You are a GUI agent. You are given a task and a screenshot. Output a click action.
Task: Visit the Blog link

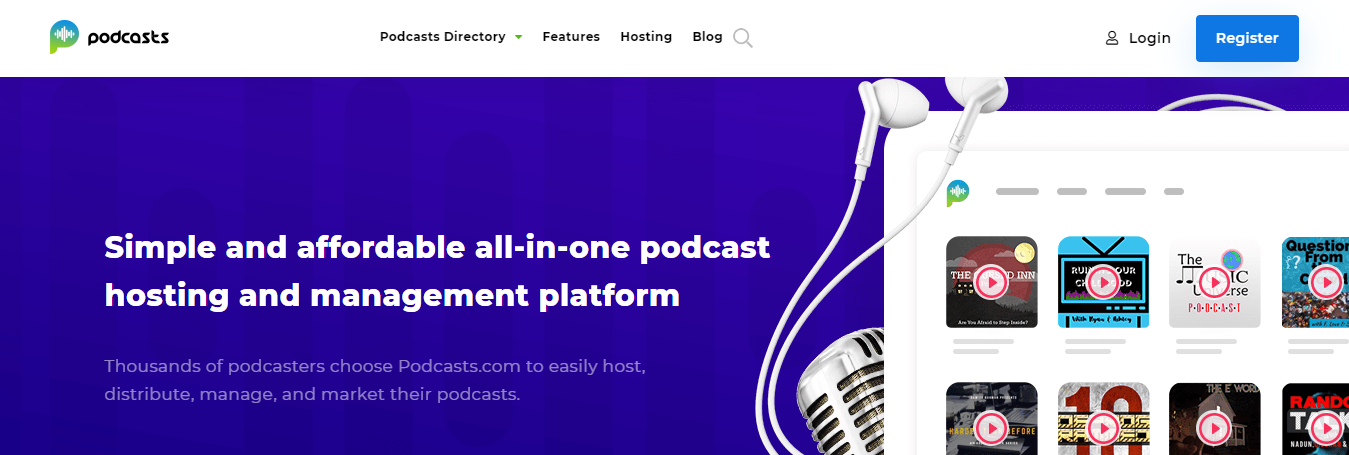[x=707, y=37]
